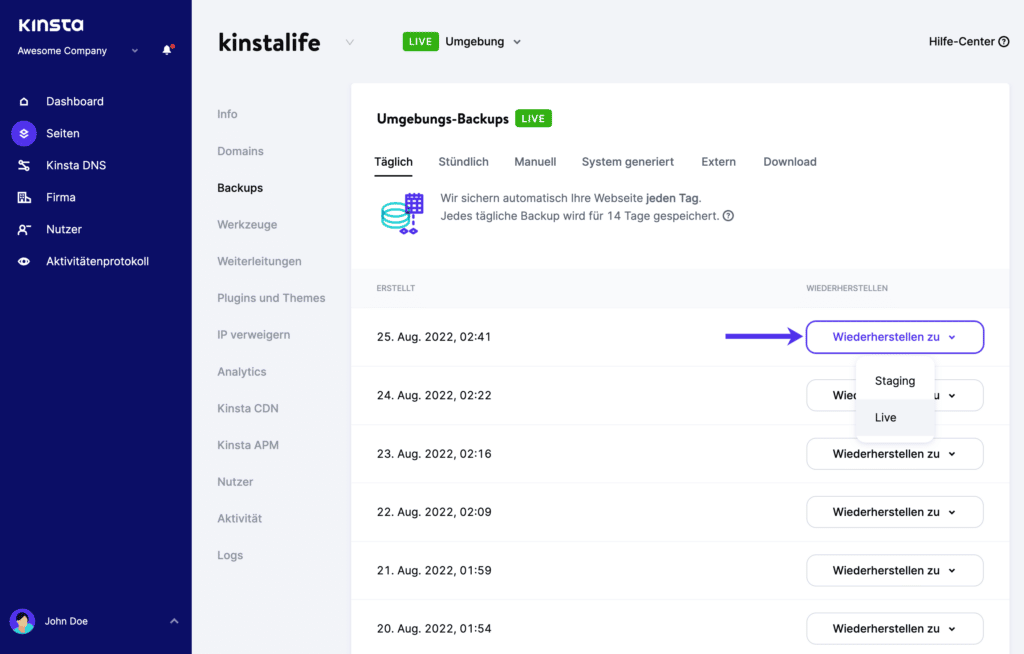Image resolution: width=1024 pixels, height=654 pixels.
Task: Open the Umgebung environment dropdown
Action: [x=516, y=42]
